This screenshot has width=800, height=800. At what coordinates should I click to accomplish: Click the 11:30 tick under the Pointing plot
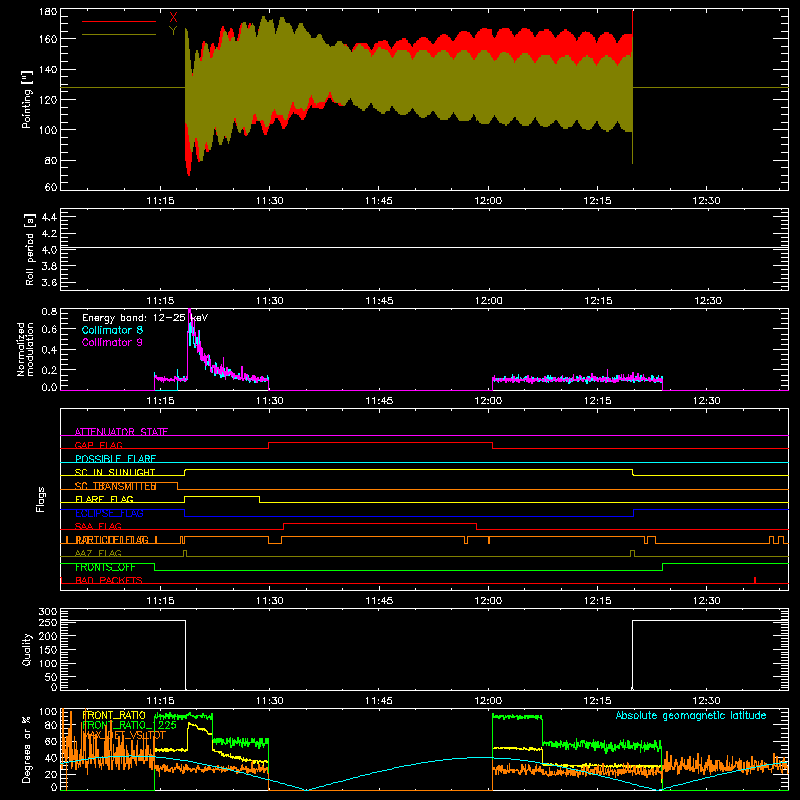tap(269, 201)
